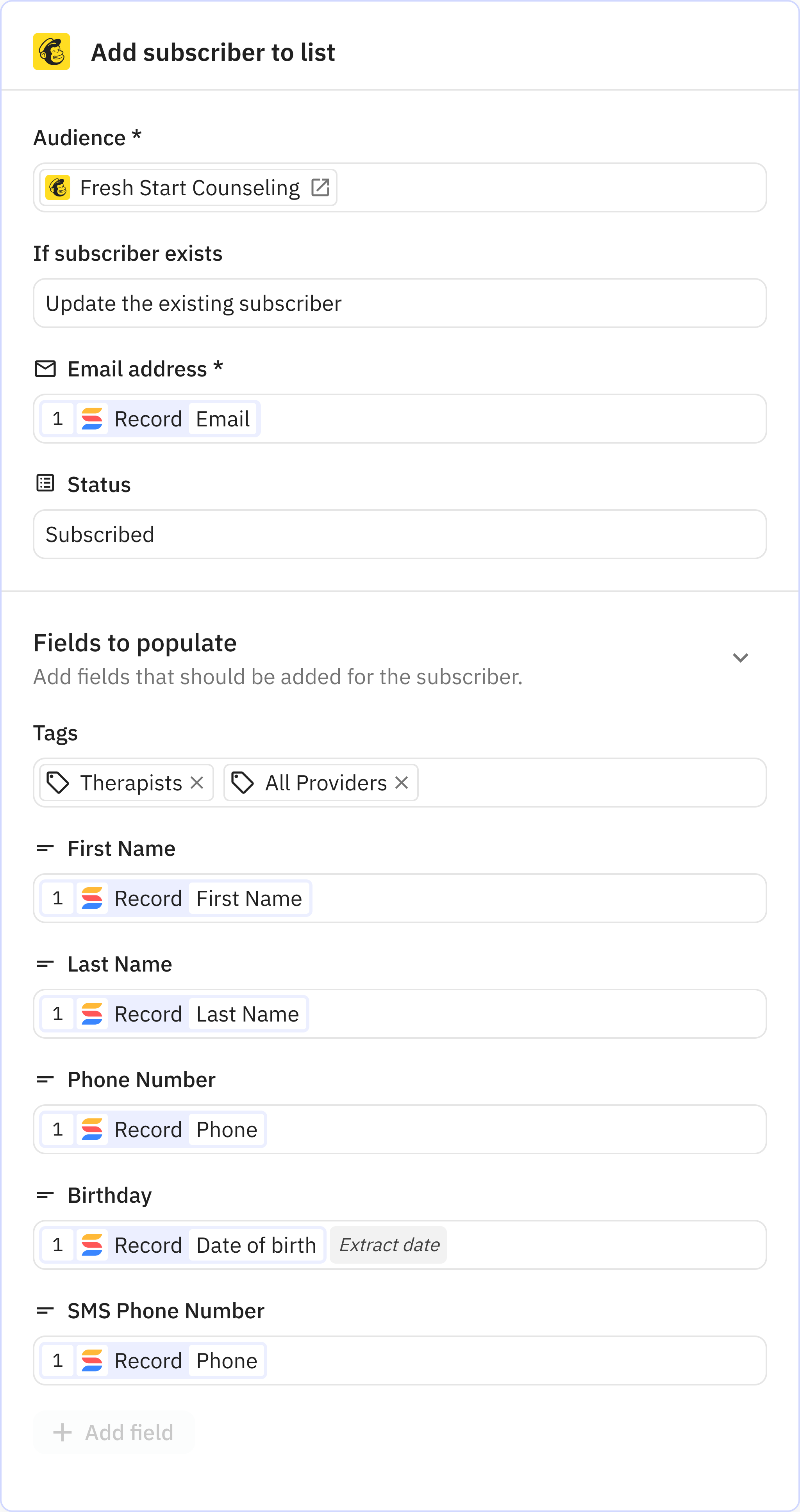Viewport: 800px width, 1512px height.
Task: Remove the All Providers tag
Action: (402, 783)
